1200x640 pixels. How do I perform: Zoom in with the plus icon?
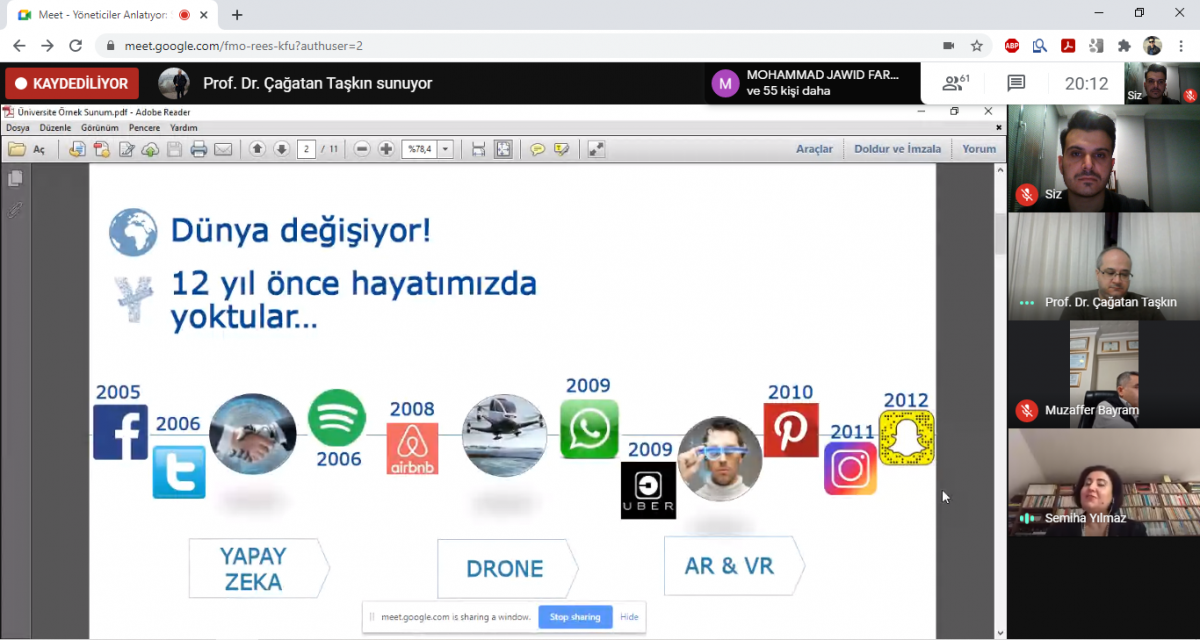click(386, 149)
